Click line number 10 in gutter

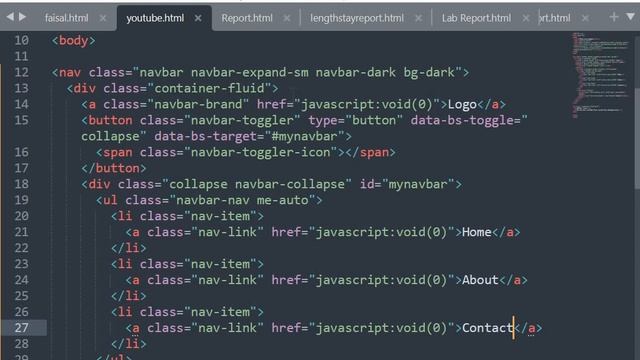point(22,40)
